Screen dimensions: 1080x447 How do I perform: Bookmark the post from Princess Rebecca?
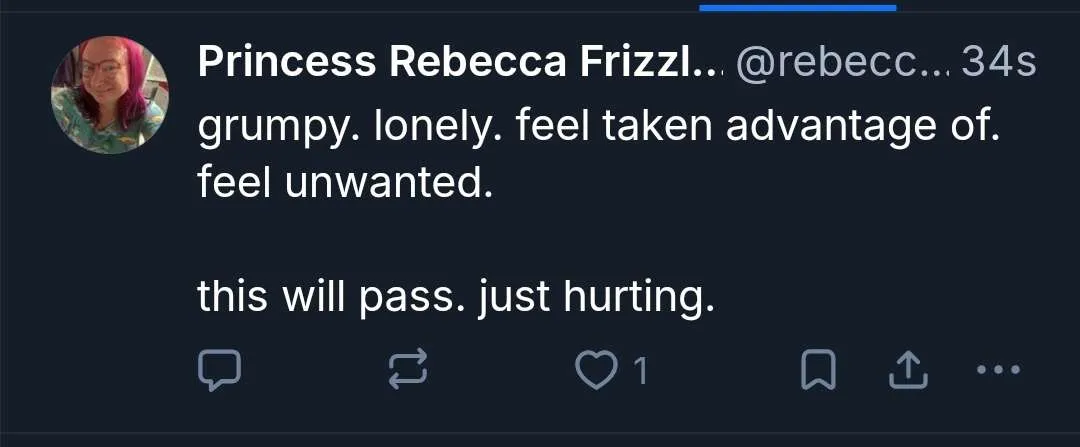click(x=818, y=370)
